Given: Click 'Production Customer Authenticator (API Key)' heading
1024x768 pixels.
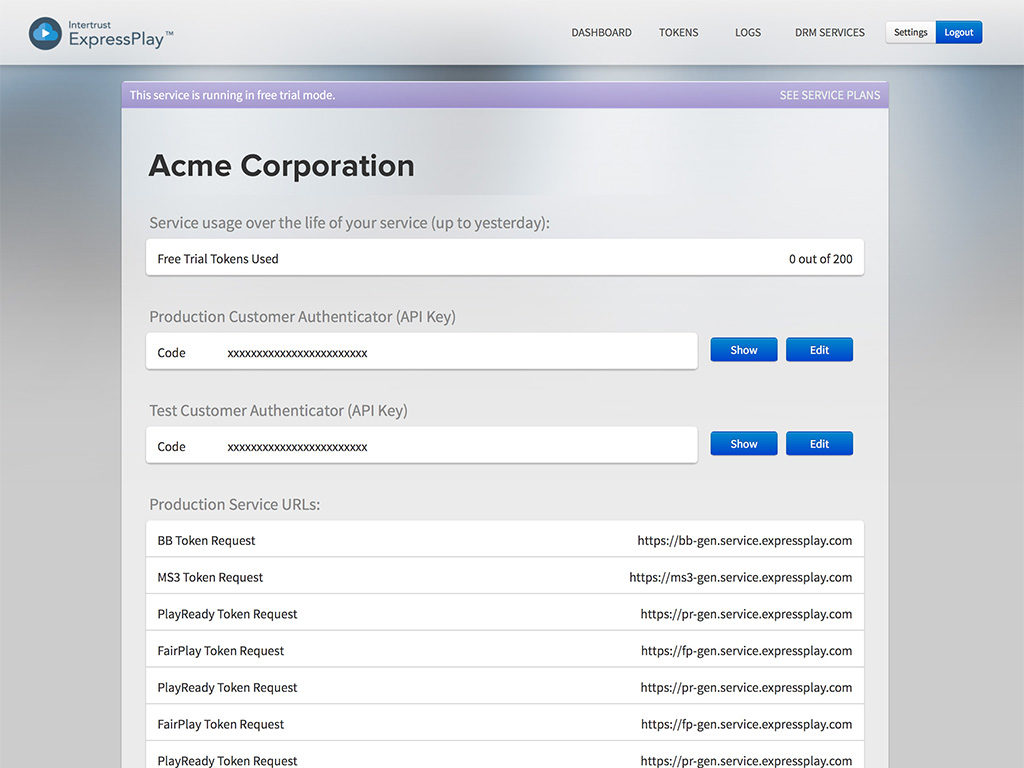Looking at the screenshot, I should 302,317.
